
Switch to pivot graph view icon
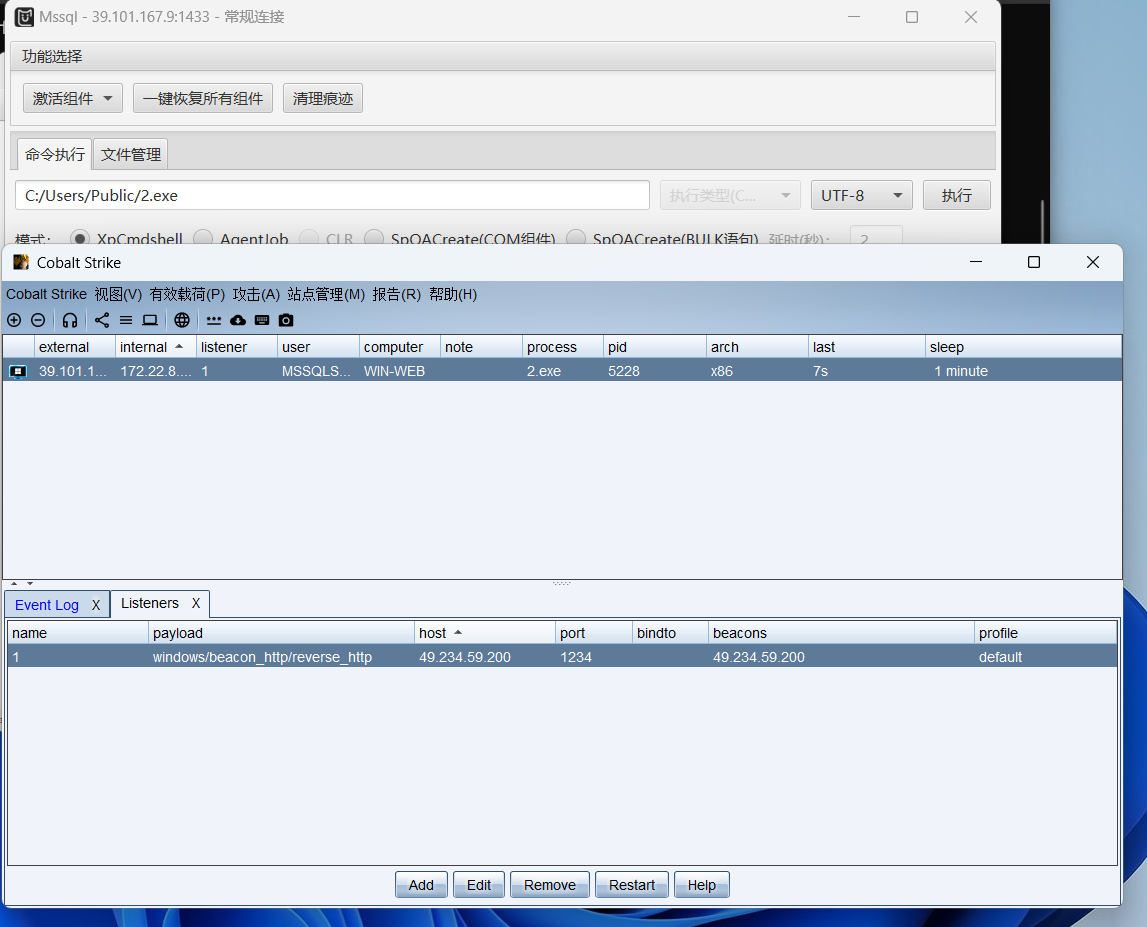coord(102,320)
